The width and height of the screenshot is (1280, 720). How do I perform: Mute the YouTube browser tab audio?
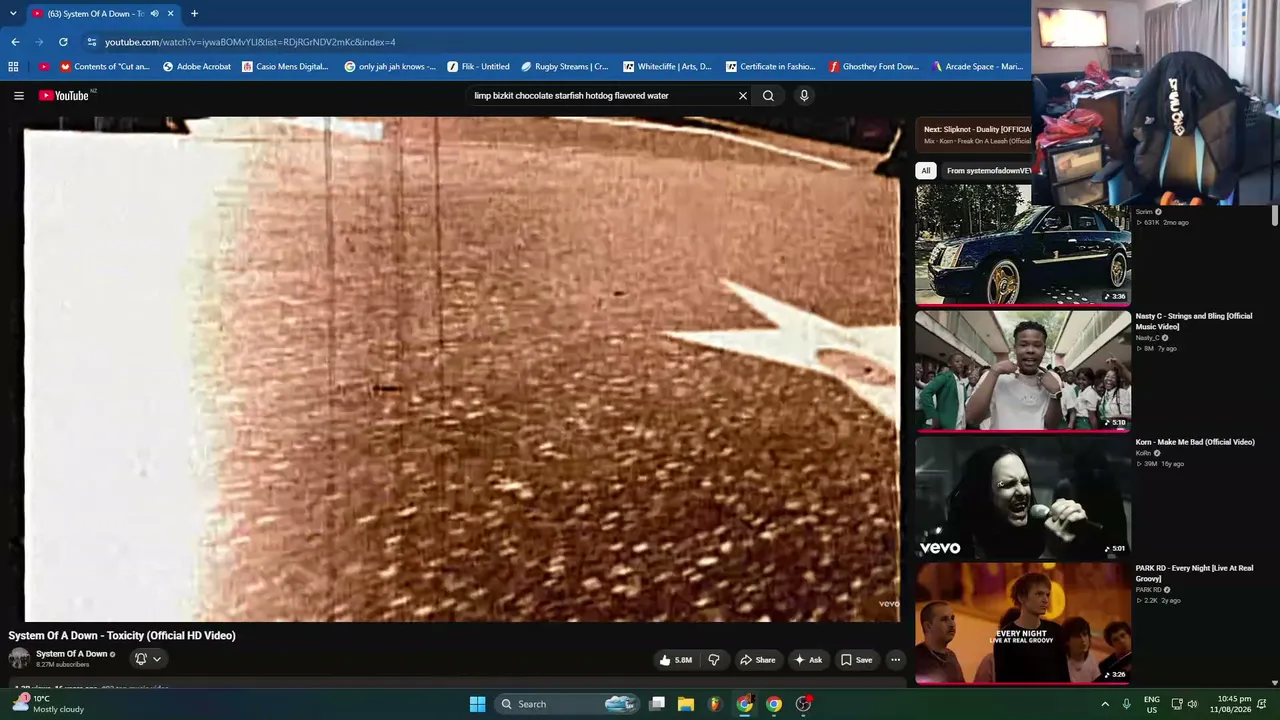[x=154, y=14]
